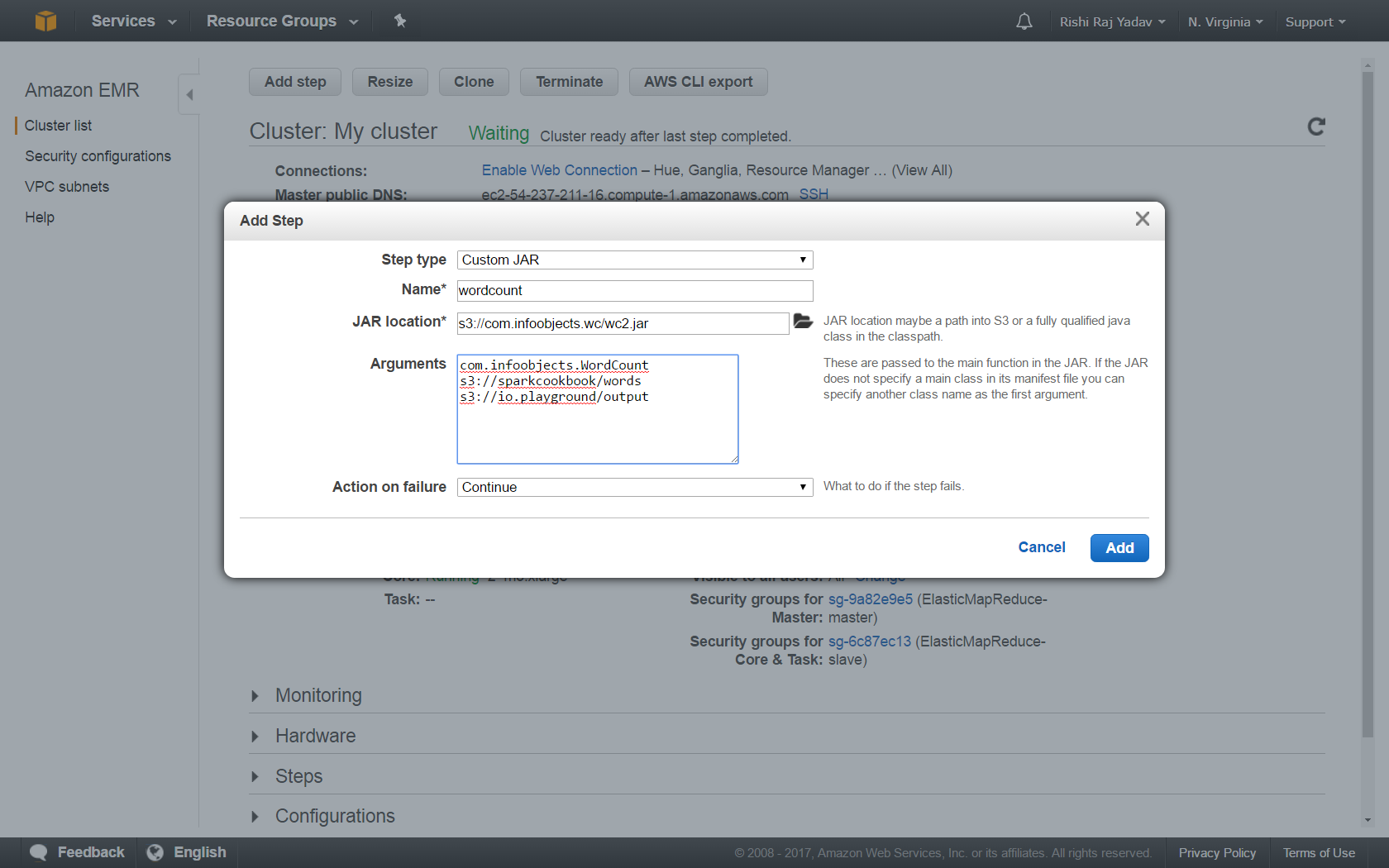Open the Services menu

[134, 21]
